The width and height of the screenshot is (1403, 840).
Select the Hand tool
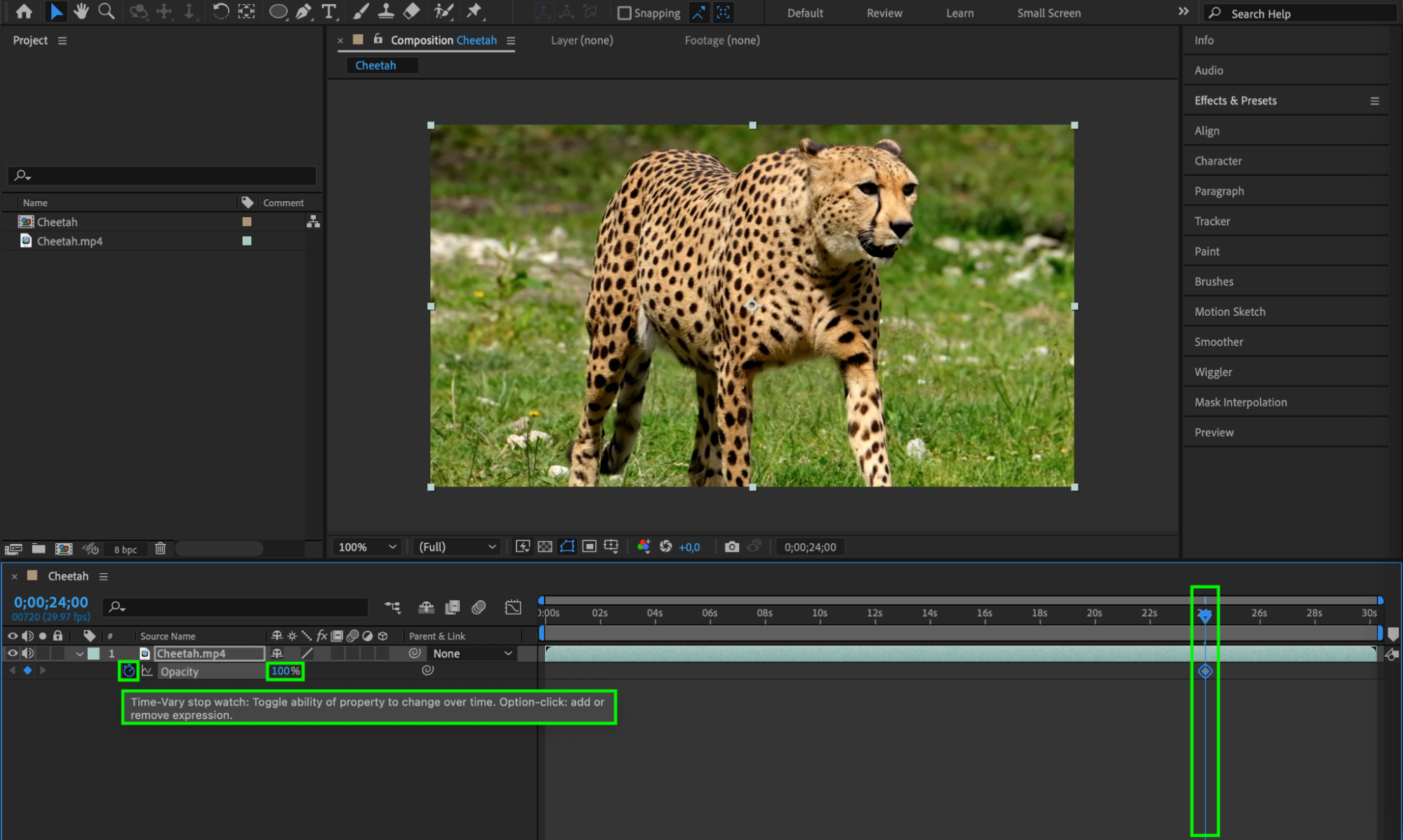(81, 11)
